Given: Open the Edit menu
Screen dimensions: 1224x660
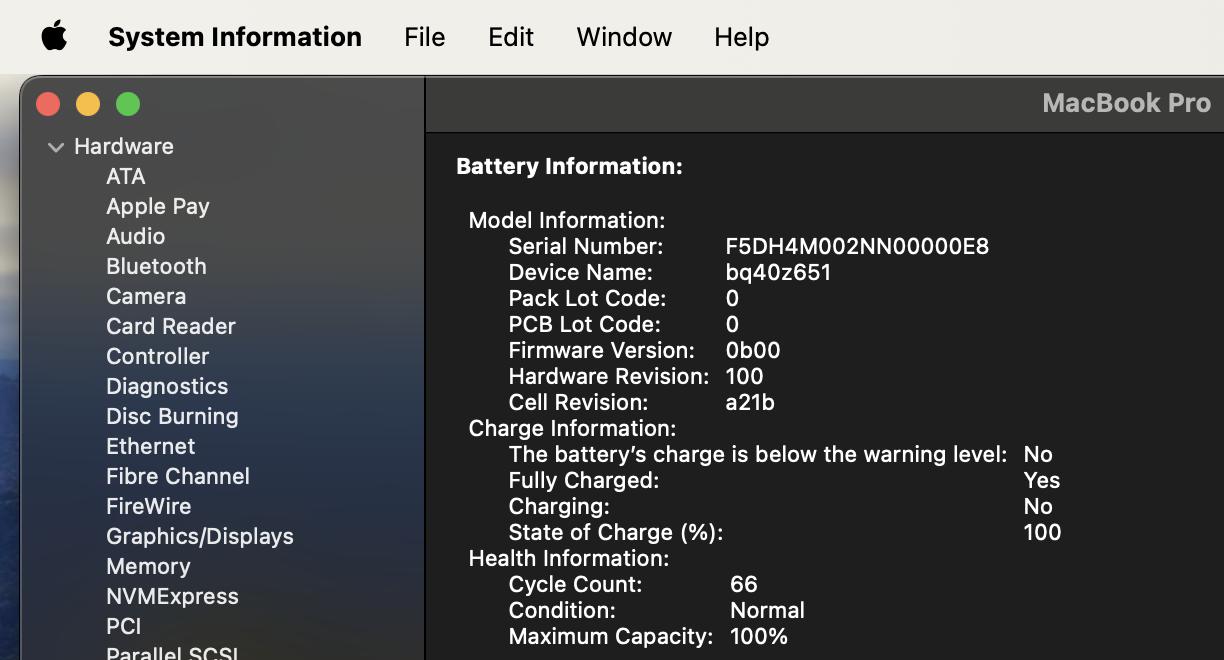Looking at the screenshot, I should click(510, 37).
